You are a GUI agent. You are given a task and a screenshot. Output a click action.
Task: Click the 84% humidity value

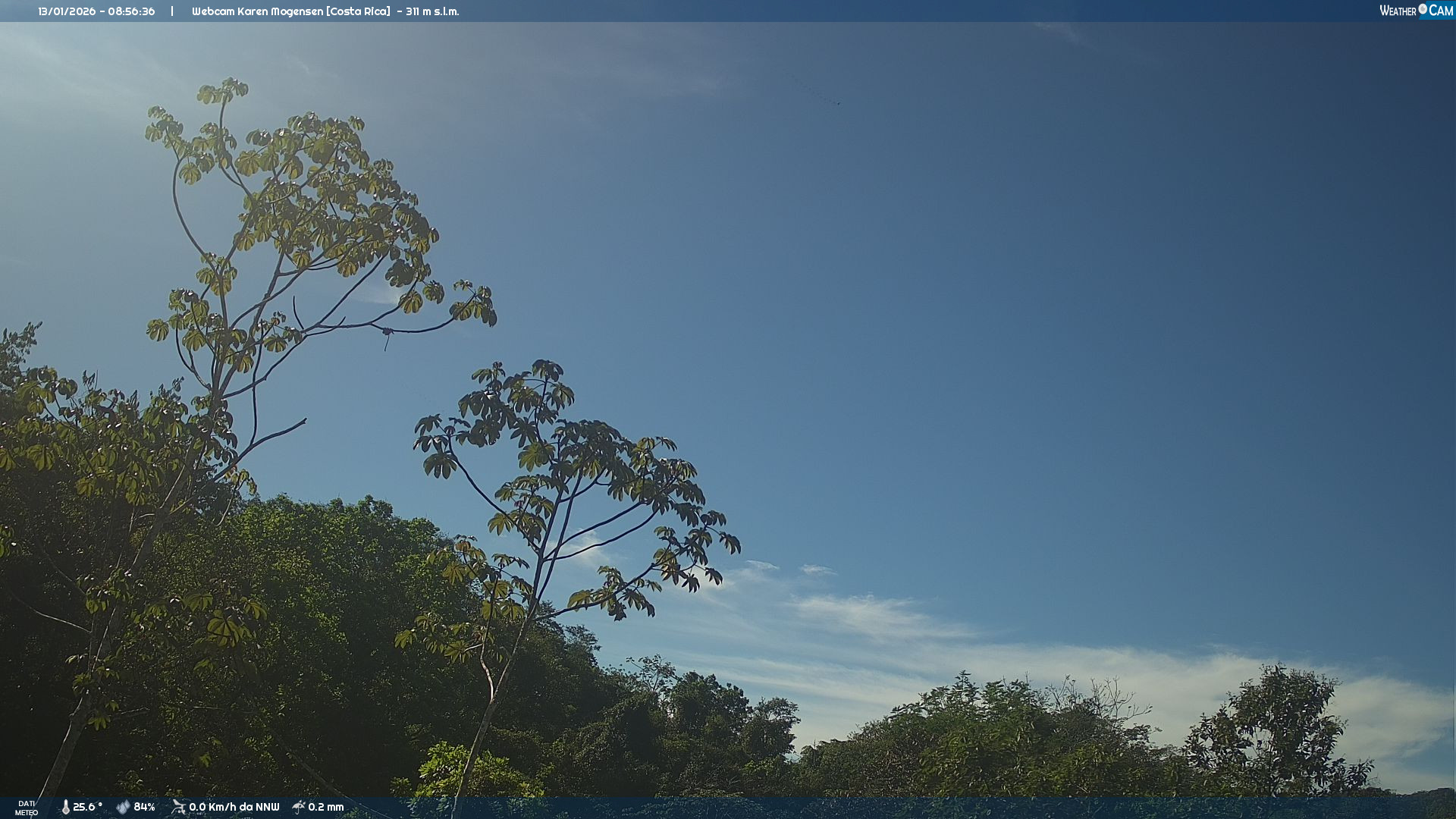tap(144, 807)
